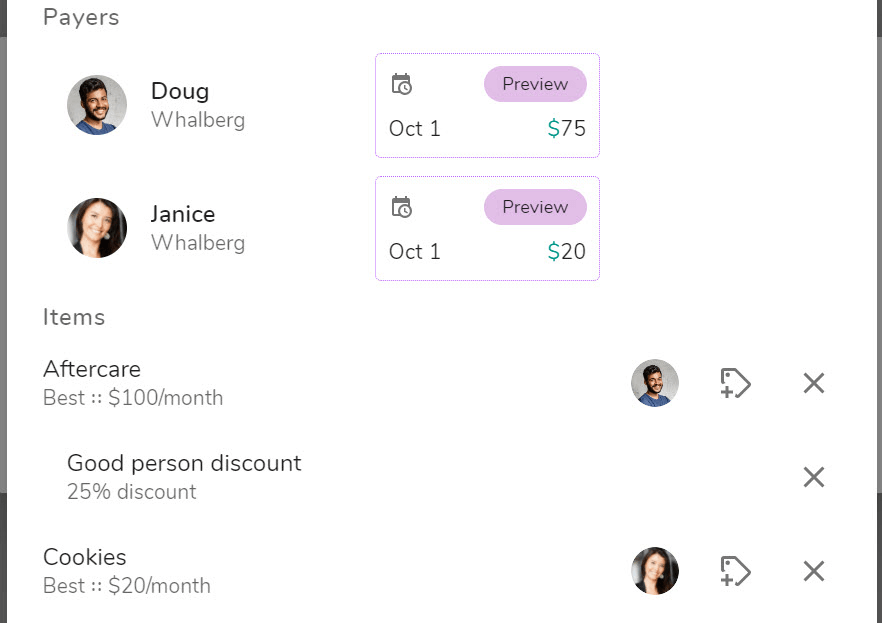Select Doug's profile photo under Payers
Viewport: 882px width, 623px height.
pyautogui.click(x=97, y=105)
